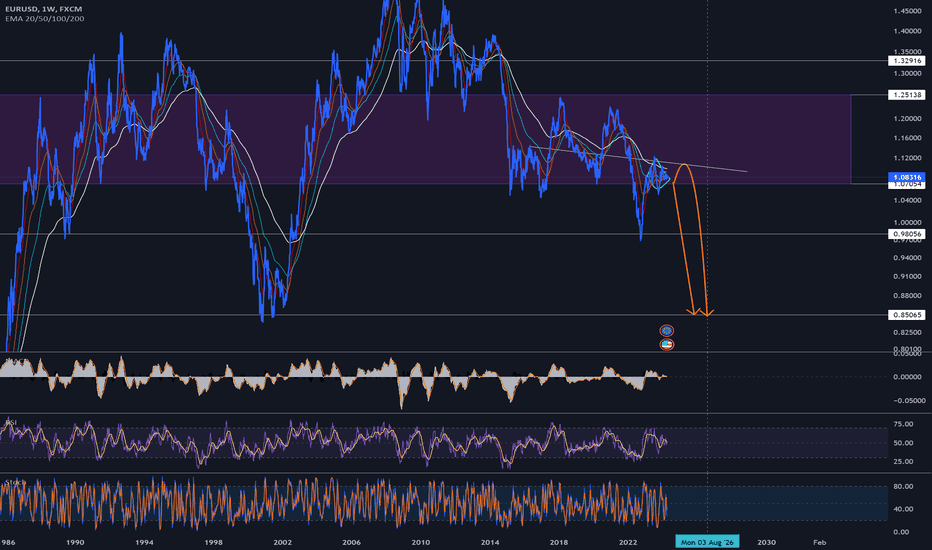The width and height of the screenshot is (932, 550).
Task: Click the RSI 25.00 scale value
Action: point(903,461)
